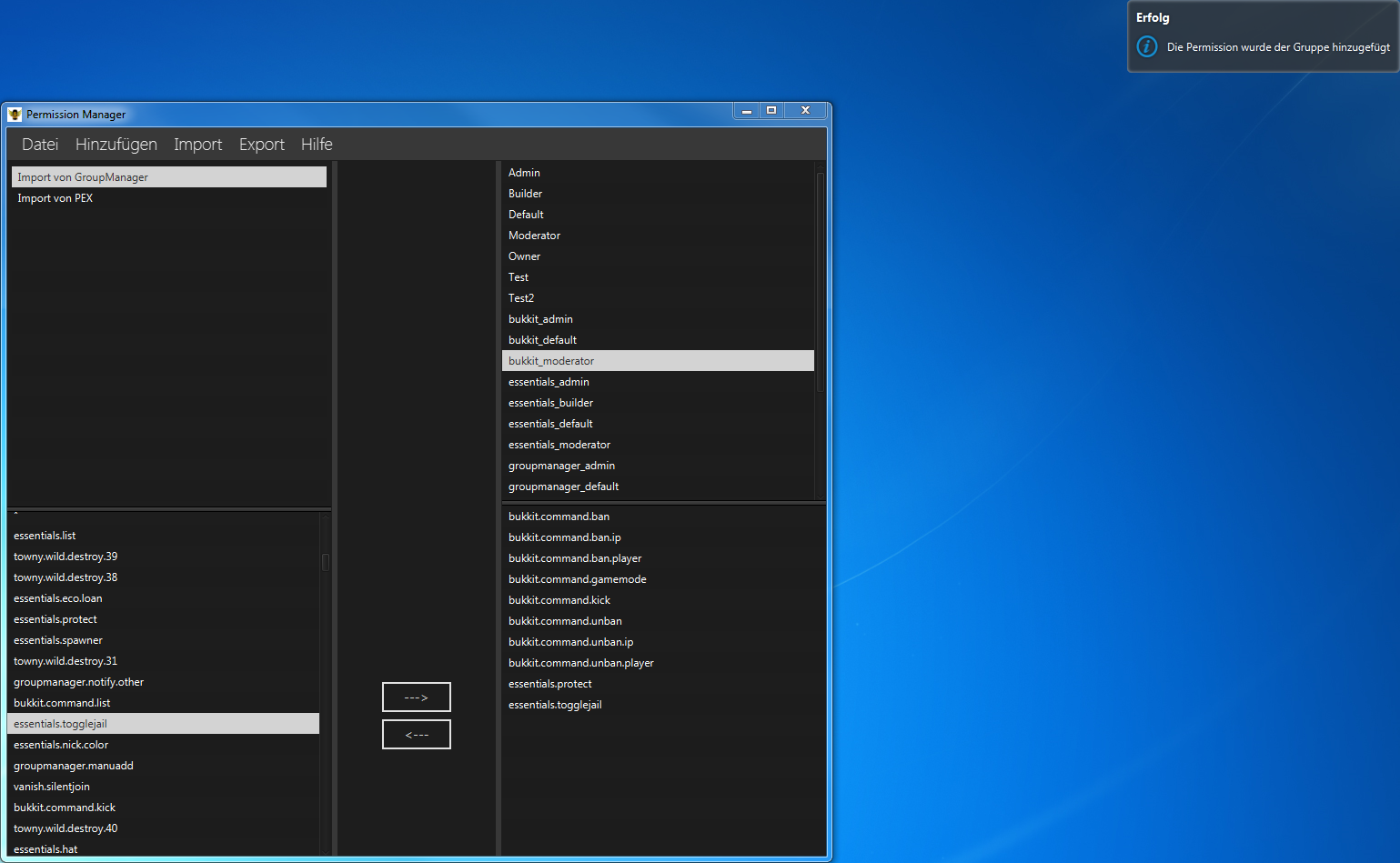Select the Builder group
The image size is (1400, 863).
658,194
